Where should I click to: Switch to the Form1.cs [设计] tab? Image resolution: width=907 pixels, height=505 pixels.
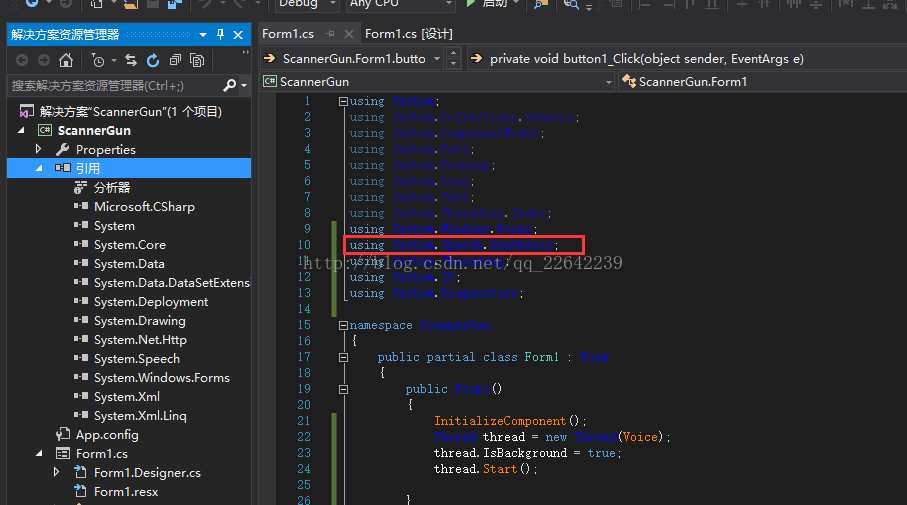[408, 34]
